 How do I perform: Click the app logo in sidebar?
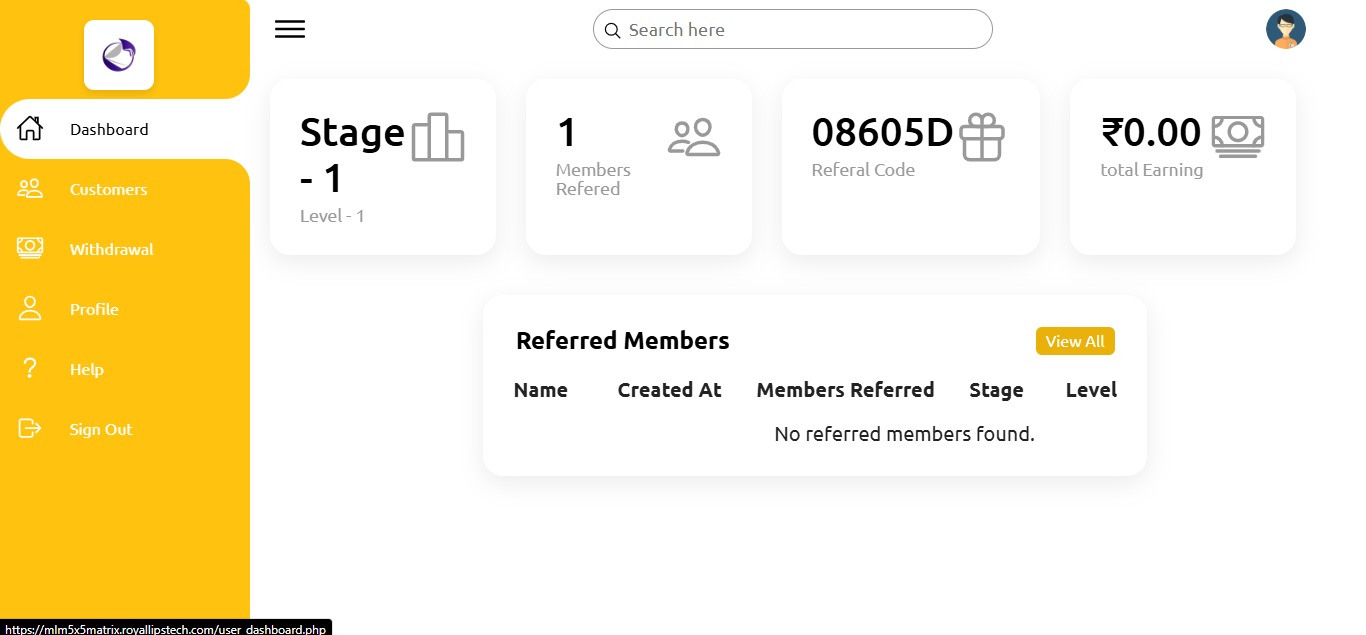(x=119, y=55)
